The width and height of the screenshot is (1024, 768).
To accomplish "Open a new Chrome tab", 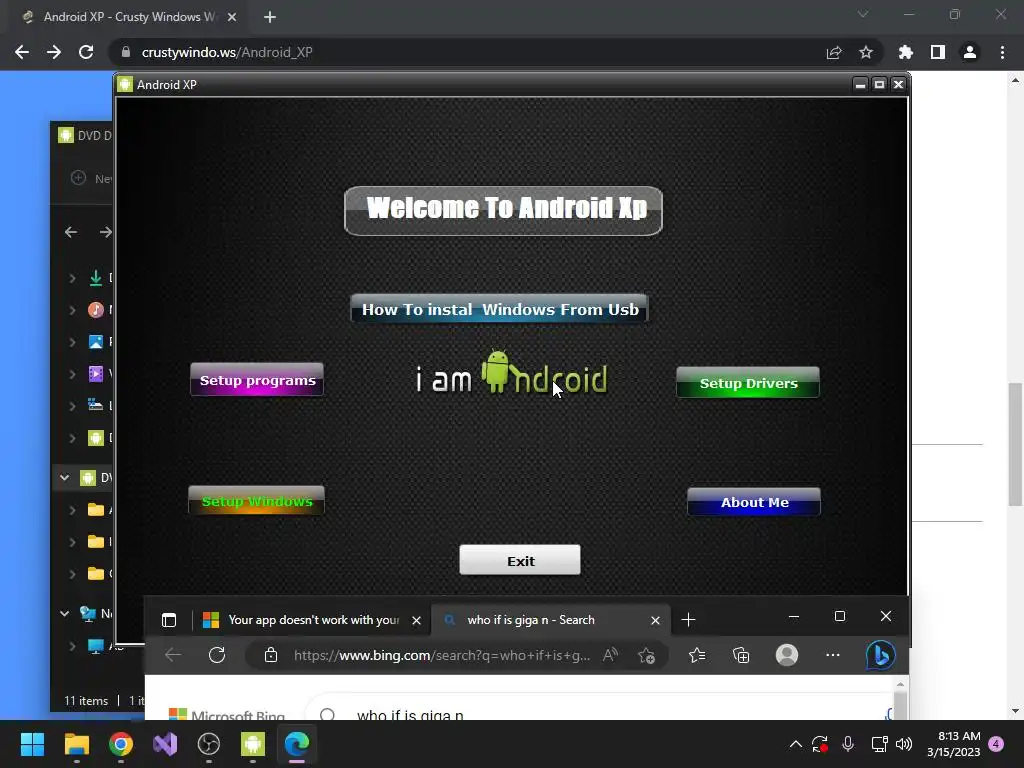I will pos(270,17).
